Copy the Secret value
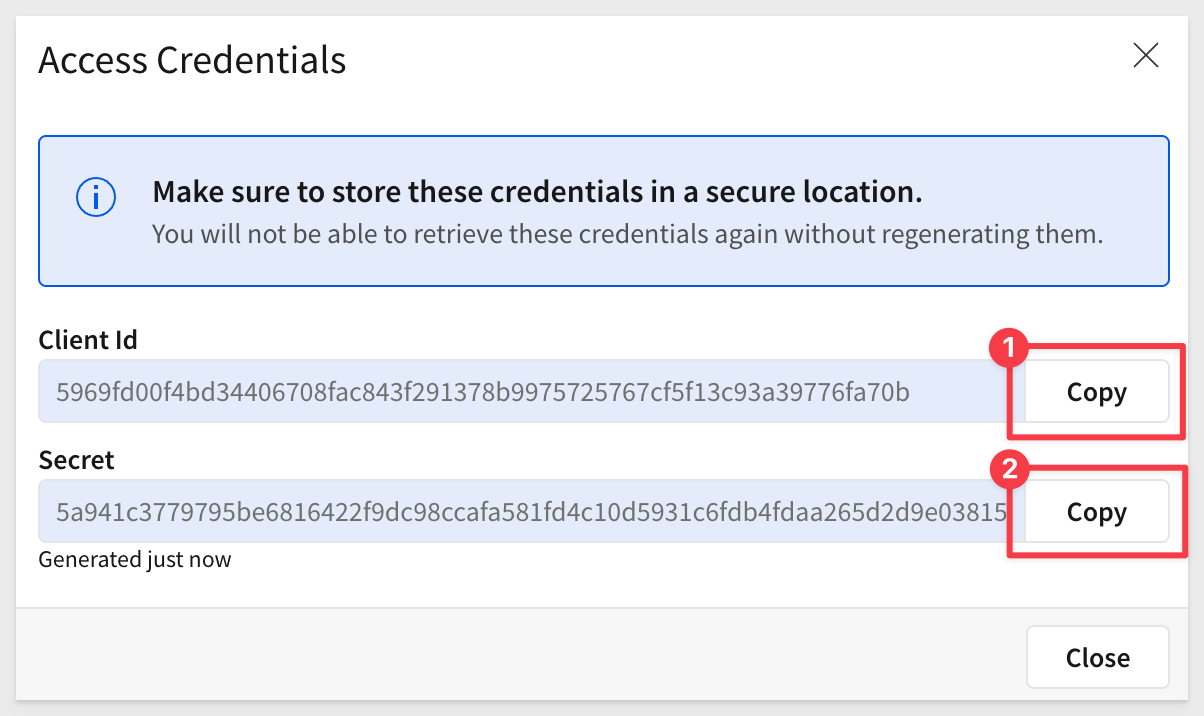This screenshot has width=1204, height=716. coord(1096,512)
